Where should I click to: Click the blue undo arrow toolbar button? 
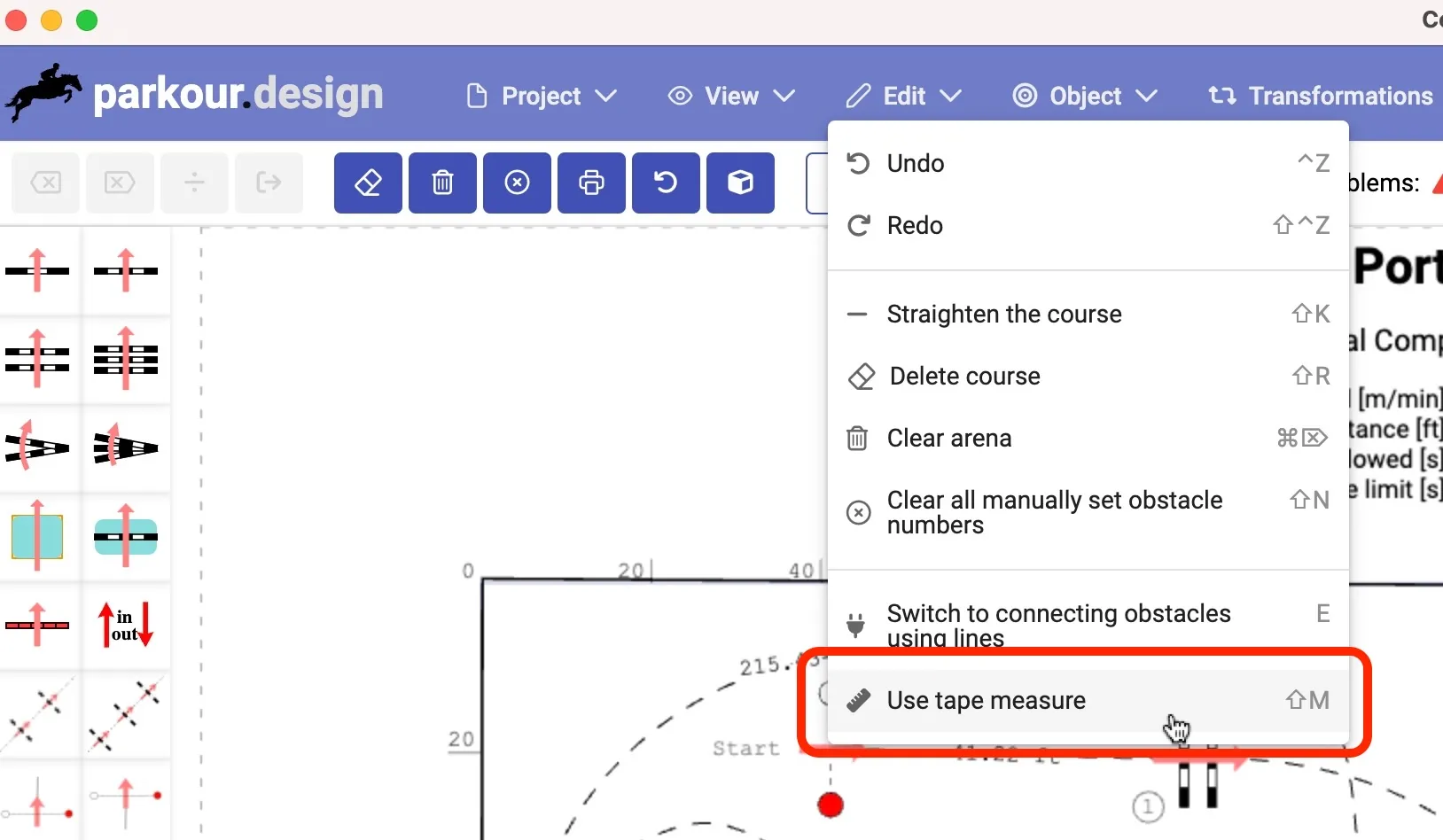(x=666, y=183)
